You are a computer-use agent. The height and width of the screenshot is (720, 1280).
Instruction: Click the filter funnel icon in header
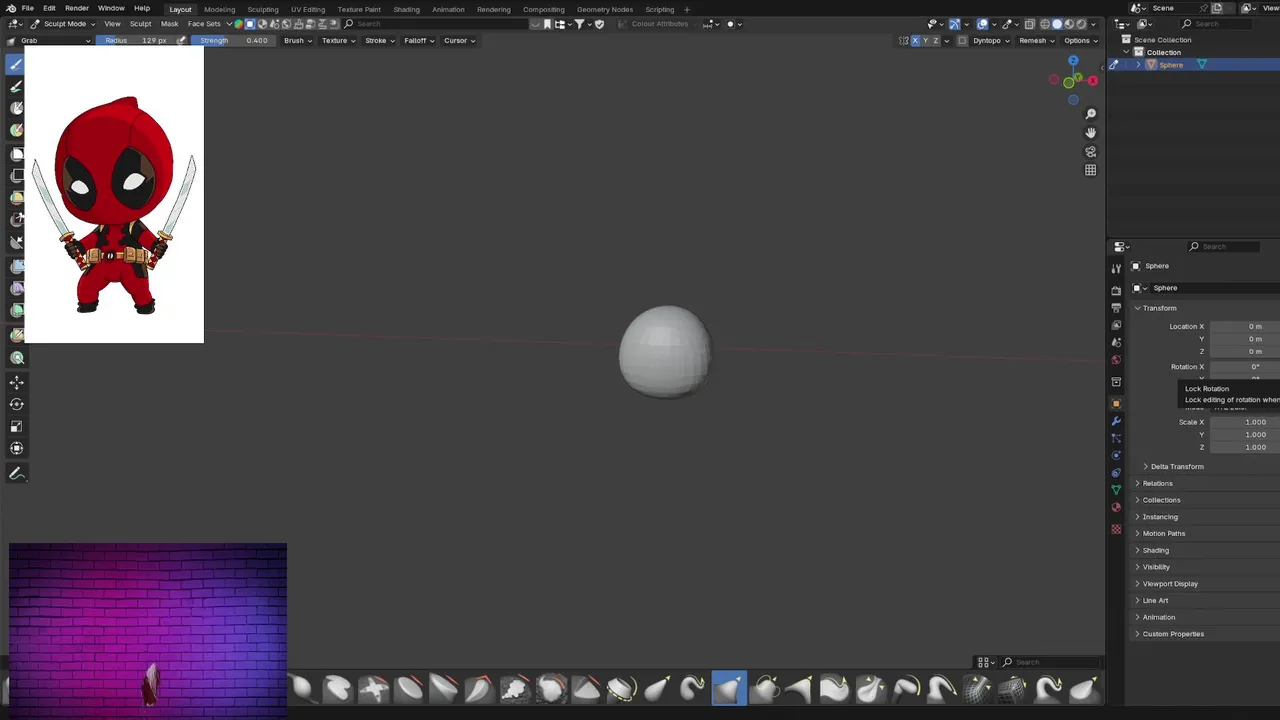point(580,24)
